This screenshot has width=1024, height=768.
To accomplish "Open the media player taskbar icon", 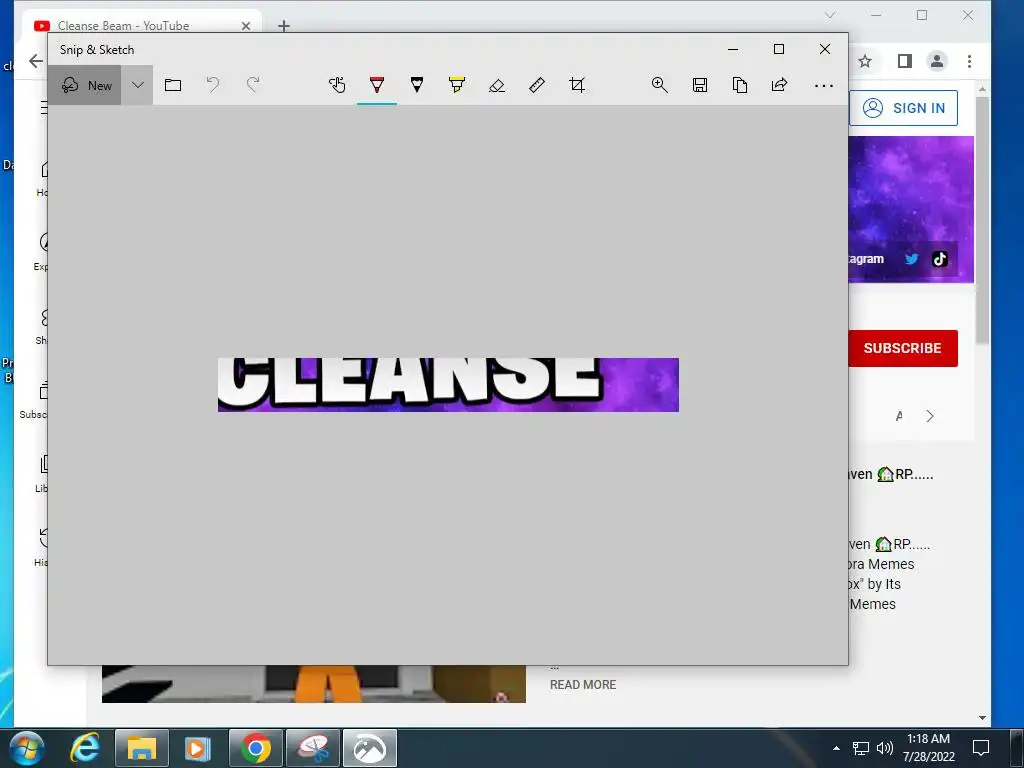I will click(197, 748).
